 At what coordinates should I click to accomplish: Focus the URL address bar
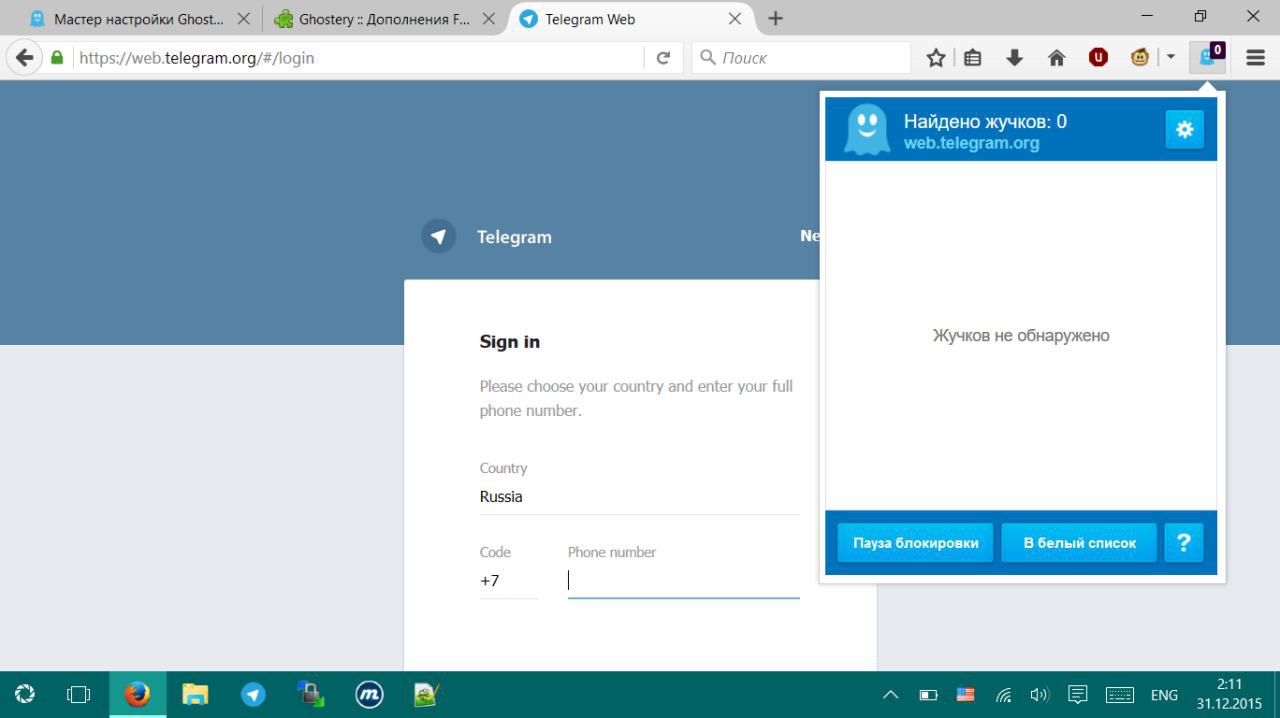click(x=360, y=58)
